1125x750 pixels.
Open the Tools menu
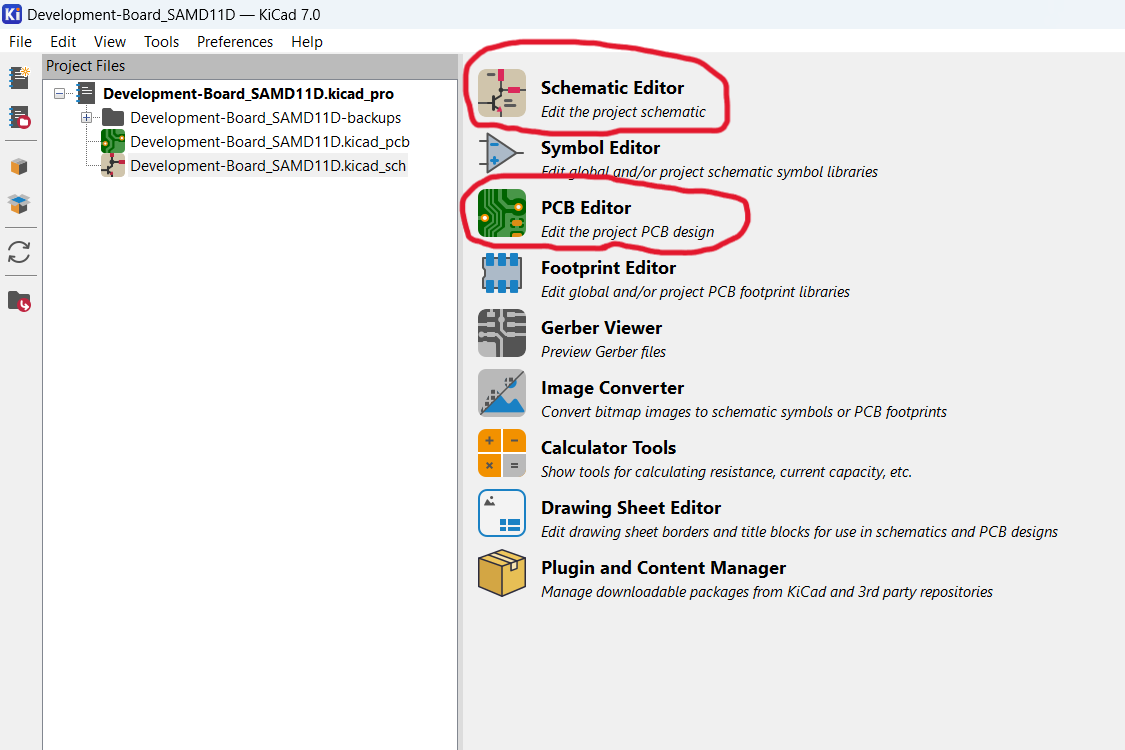[x=161, y=42]
